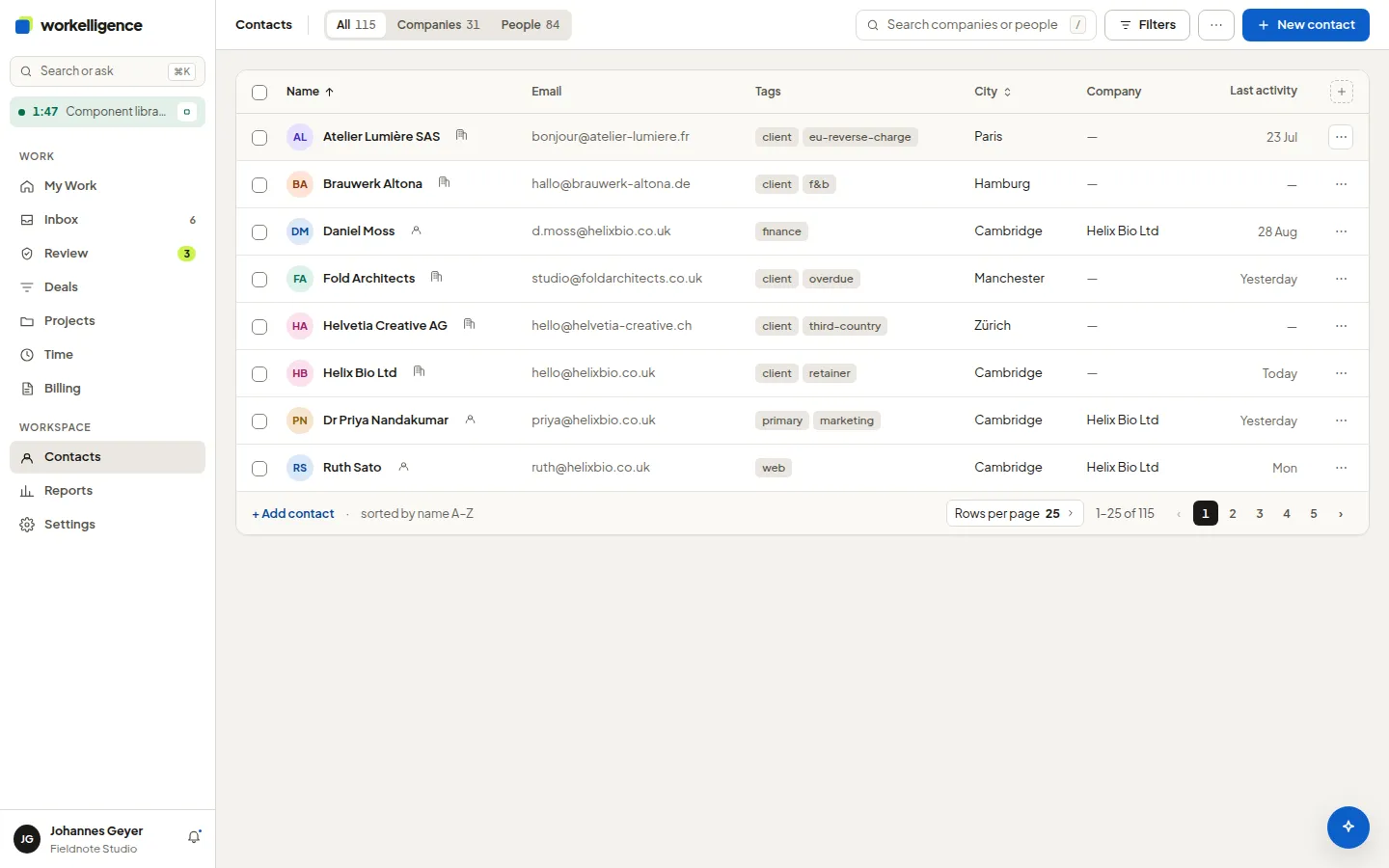1389x868 pixels.
Task: Select the Ruth Sato row checkbox
Action: tap(259, 469)
